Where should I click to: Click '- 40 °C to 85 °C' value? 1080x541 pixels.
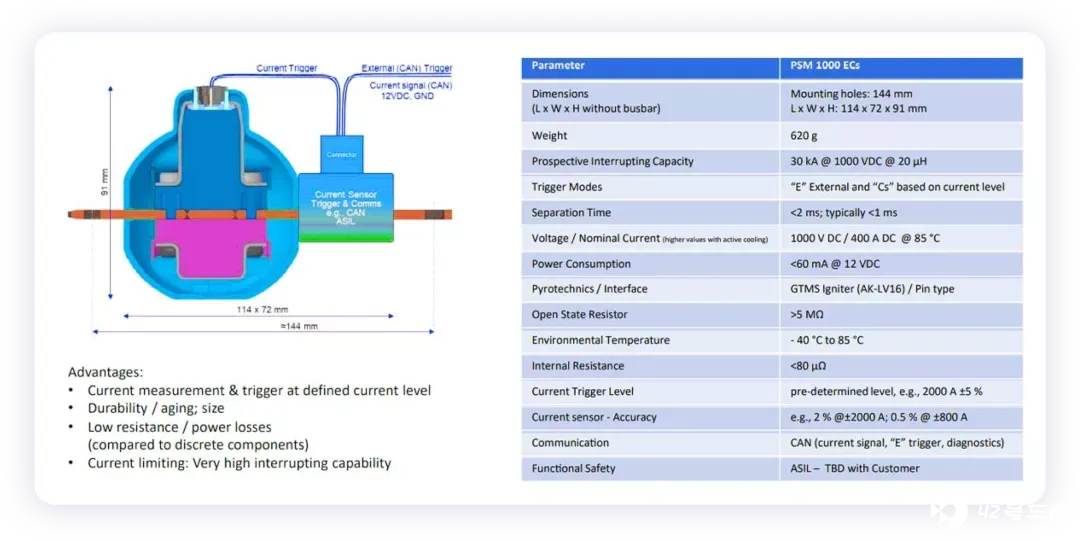click(x=827, y=340)
